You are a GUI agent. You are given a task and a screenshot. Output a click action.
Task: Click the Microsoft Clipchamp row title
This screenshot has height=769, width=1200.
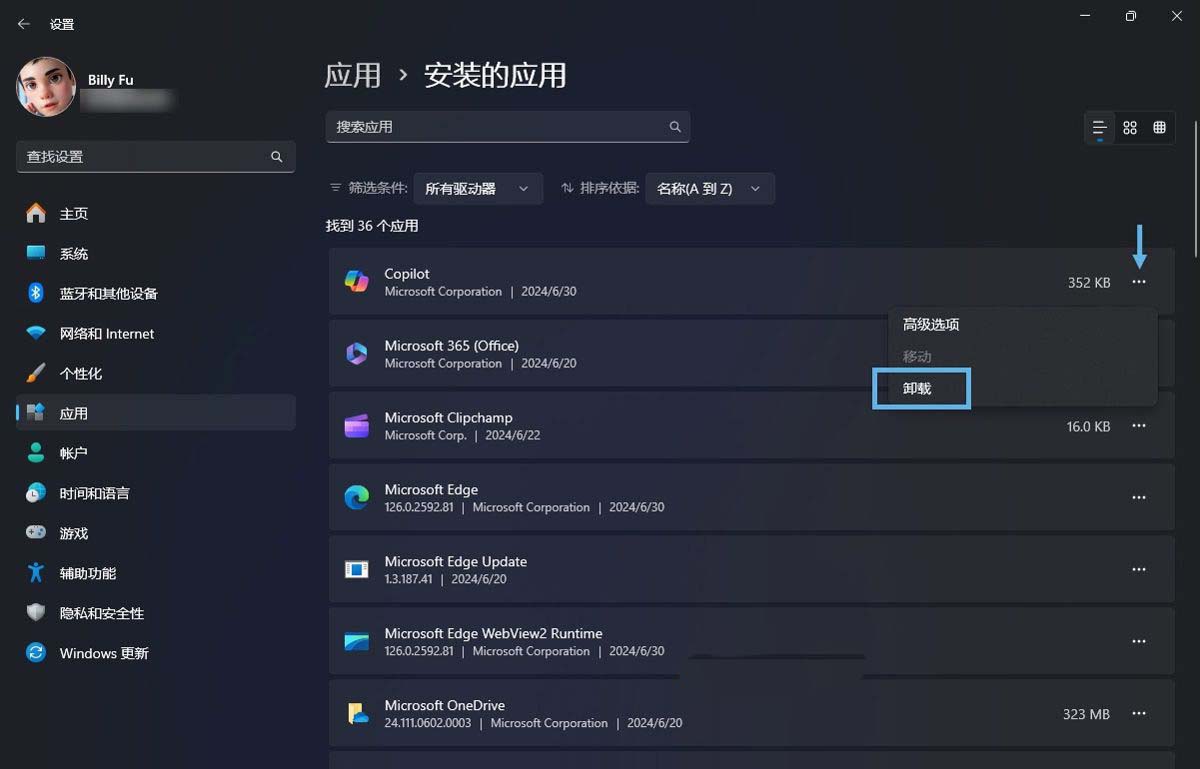coord(448,418)
